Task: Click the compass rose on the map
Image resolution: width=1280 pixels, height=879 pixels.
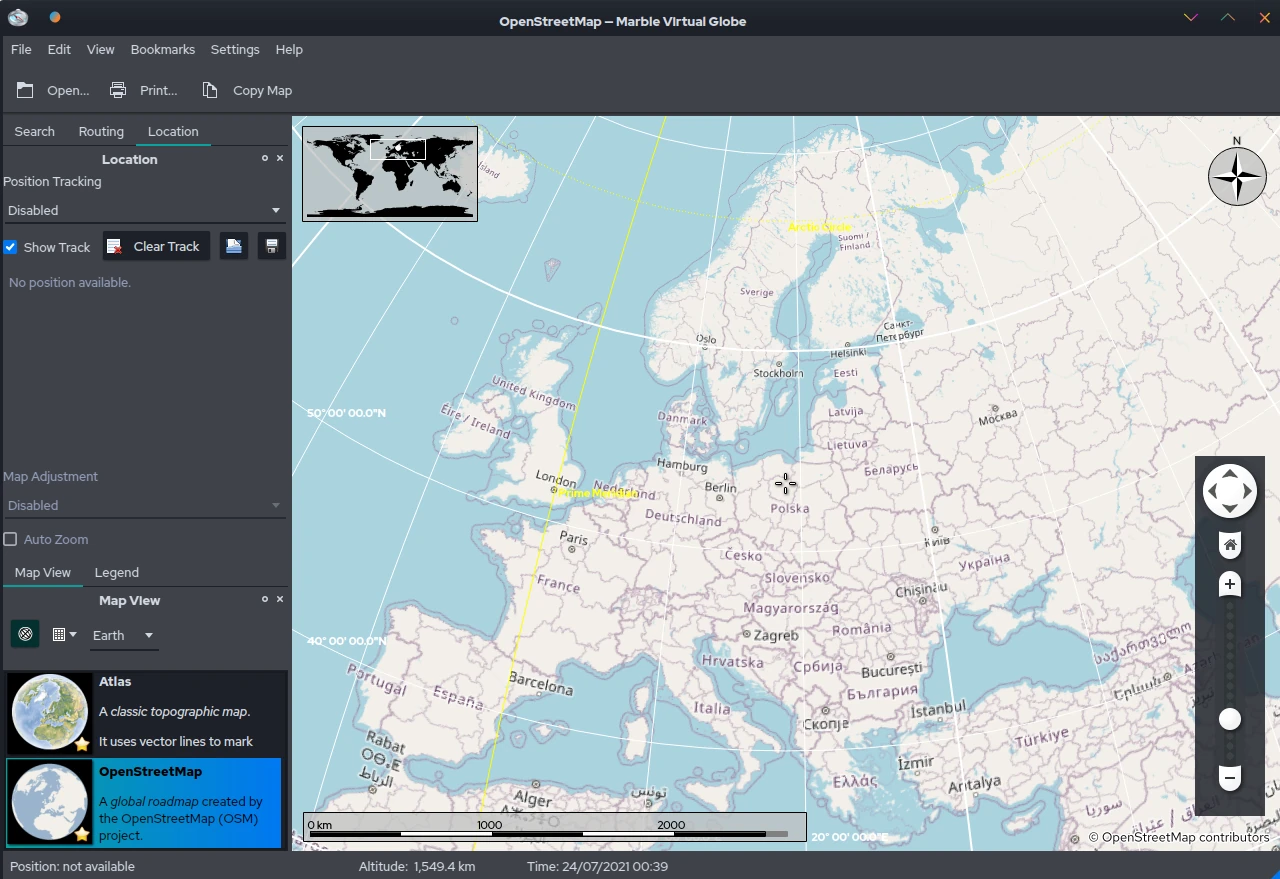Action: click(x=1237, y=176)
